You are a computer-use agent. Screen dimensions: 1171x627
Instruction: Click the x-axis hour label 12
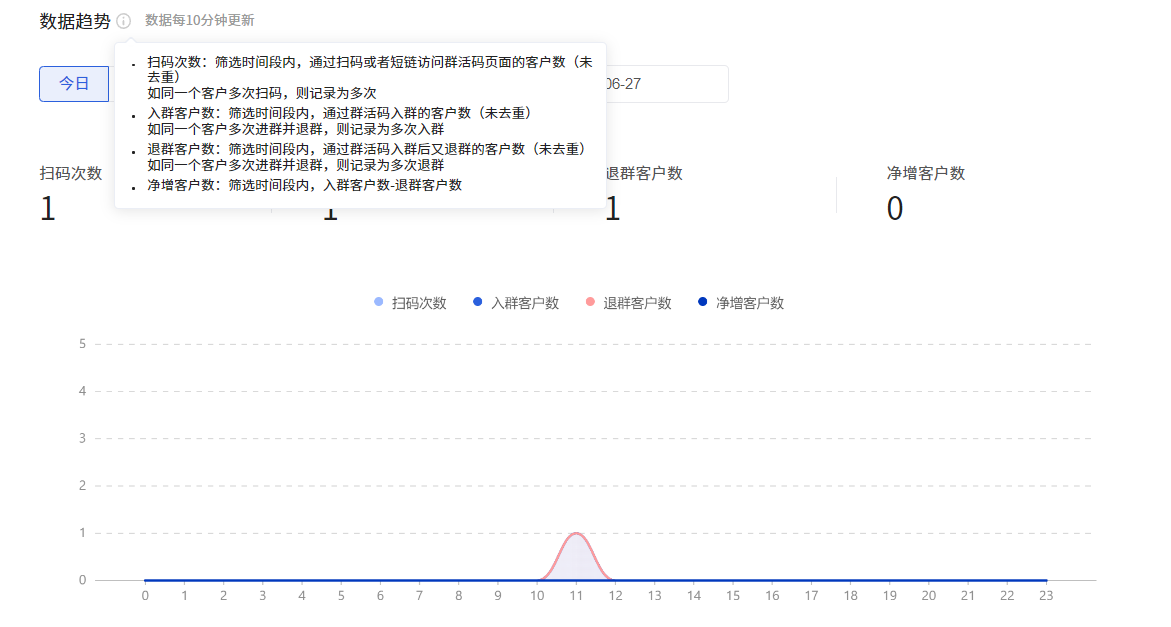[615, 596]
